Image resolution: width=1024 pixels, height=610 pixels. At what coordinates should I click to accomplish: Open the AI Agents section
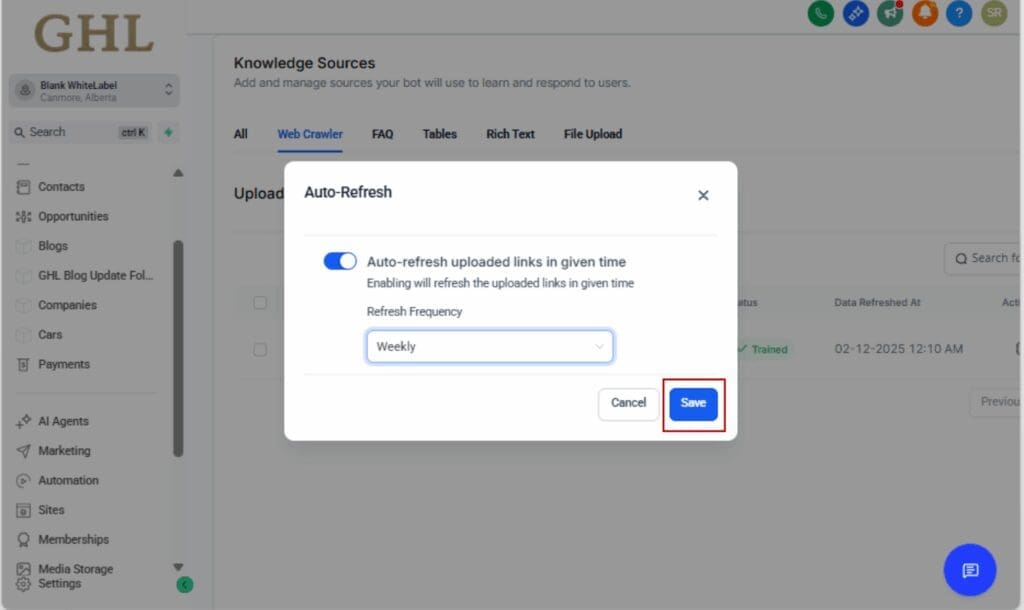[x=66, y=421]
